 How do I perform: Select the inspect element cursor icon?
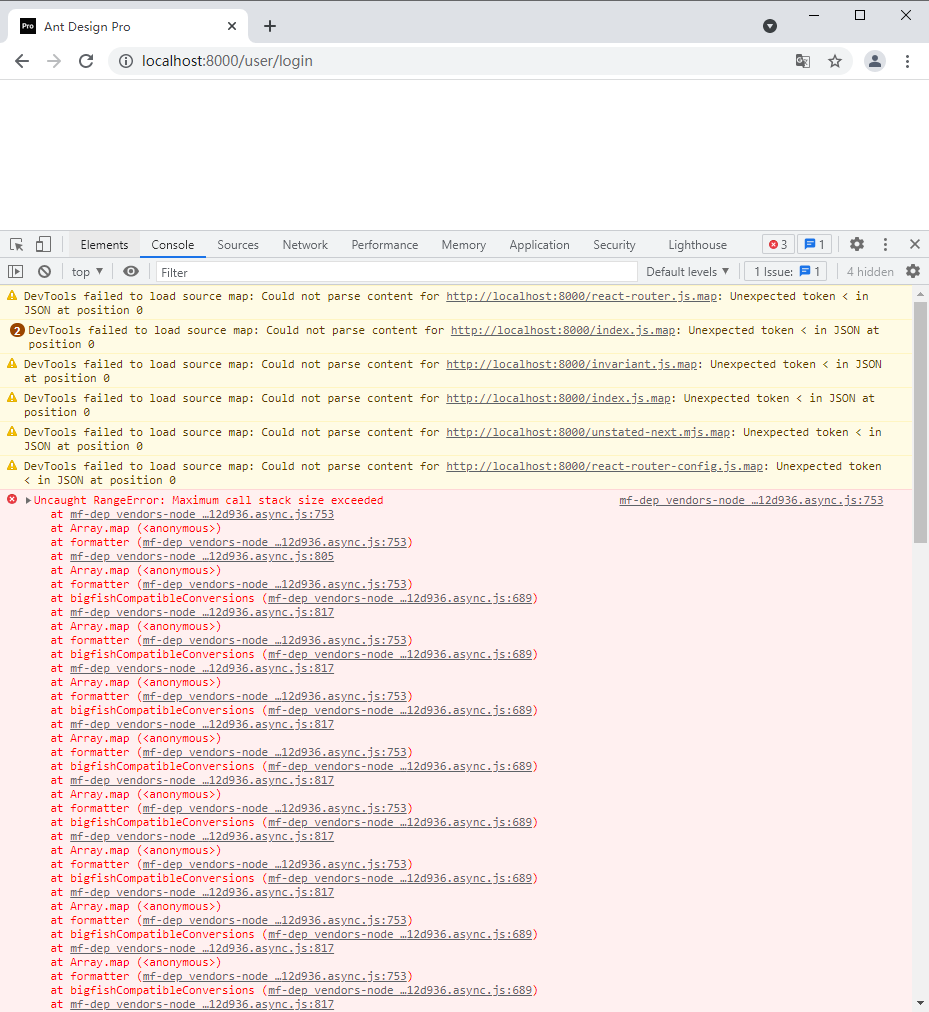pyautogui.click(x=16, y=244)
